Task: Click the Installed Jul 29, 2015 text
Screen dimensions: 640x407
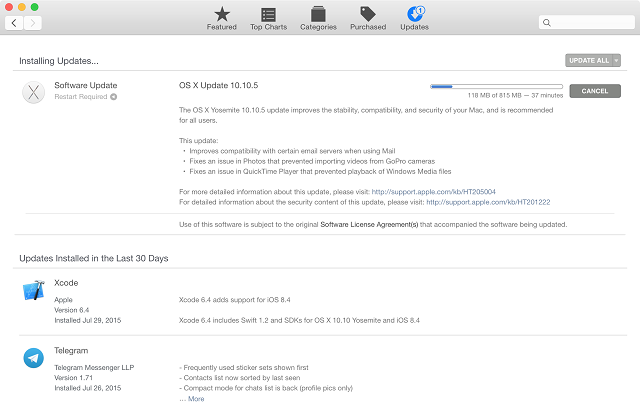Action: tap(88, 320)
